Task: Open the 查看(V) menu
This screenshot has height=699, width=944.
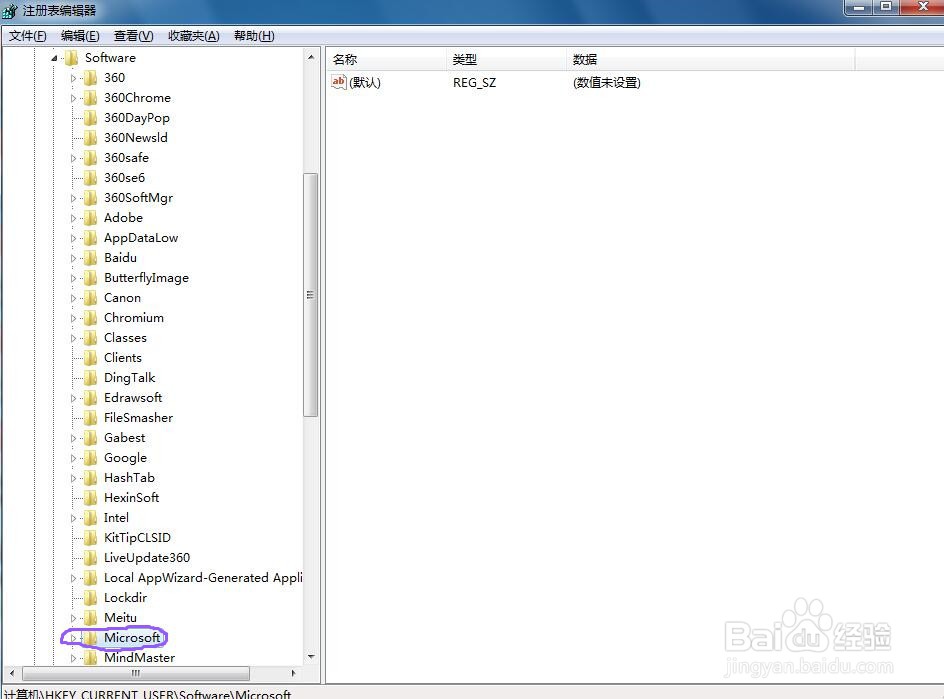Action: [x=134, y=36]
